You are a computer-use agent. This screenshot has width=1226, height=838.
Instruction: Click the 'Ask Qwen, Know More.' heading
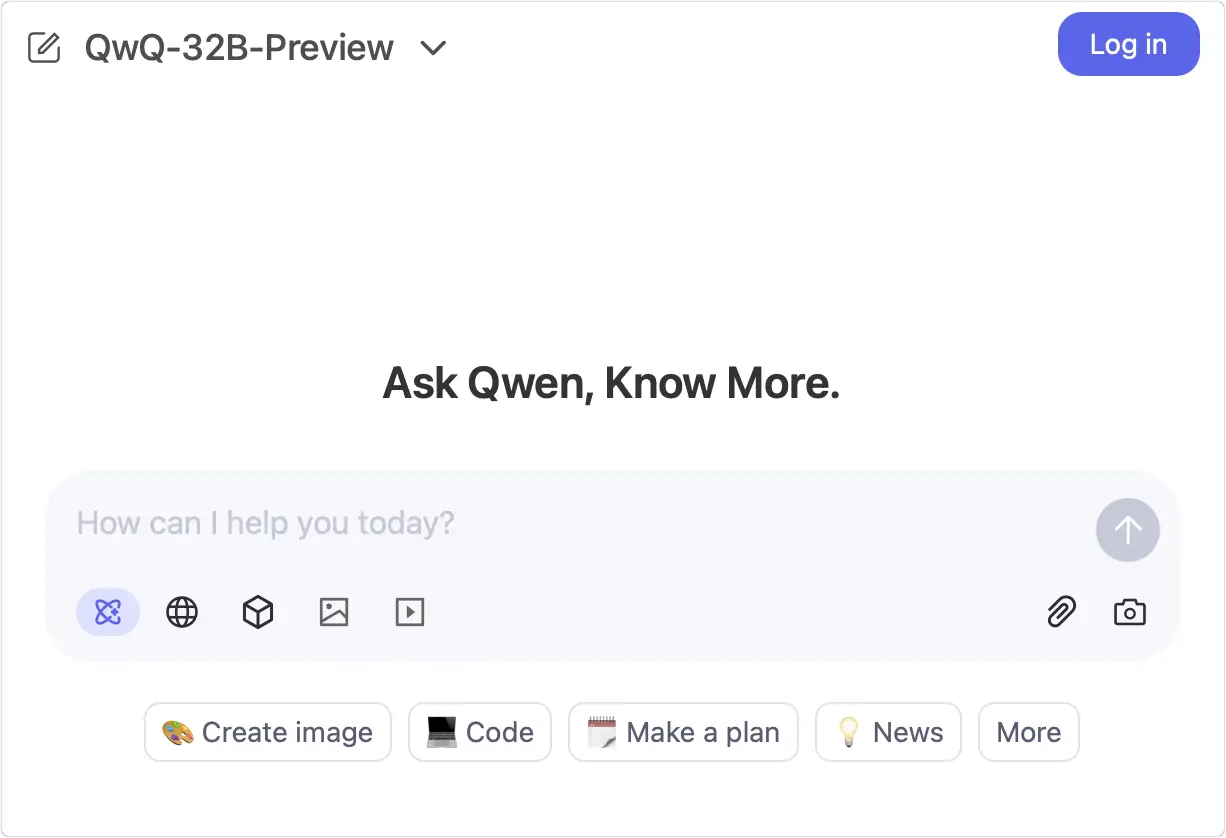(612, 383)
